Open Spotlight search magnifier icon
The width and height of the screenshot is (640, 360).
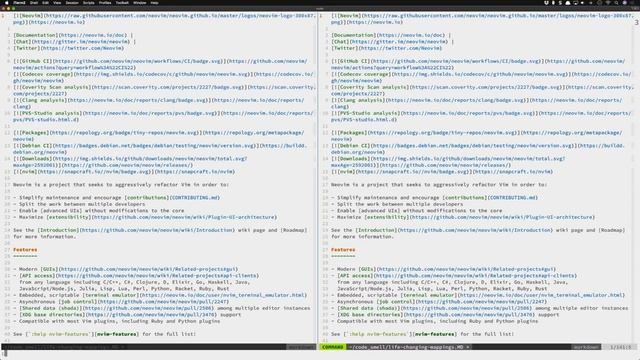coord(616,2)
